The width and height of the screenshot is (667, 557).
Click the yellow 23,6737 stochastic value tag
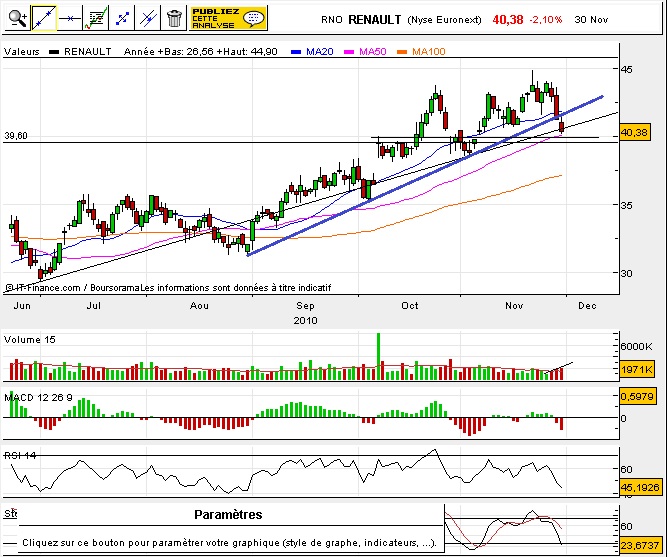(x=640, y=545)
